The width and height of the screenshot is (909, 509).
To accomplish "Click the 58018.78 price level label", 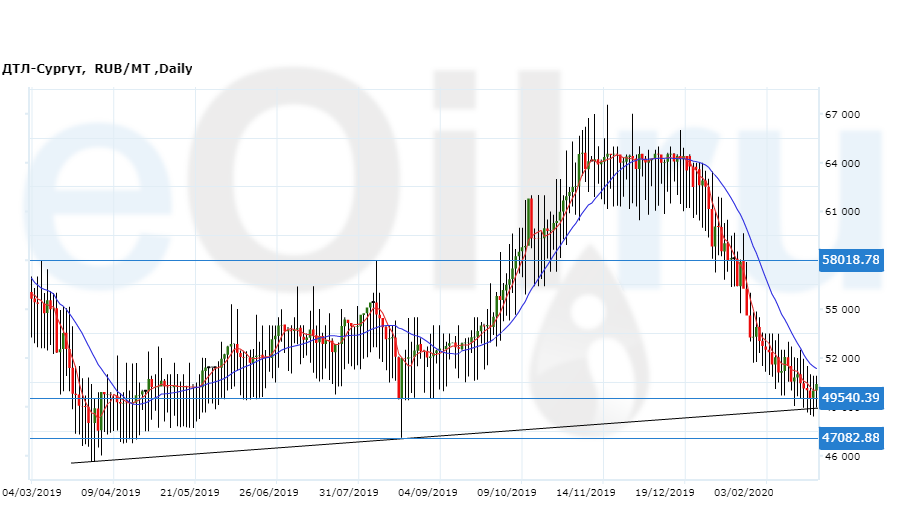I will pyautogui.click(x=851, y=260).
